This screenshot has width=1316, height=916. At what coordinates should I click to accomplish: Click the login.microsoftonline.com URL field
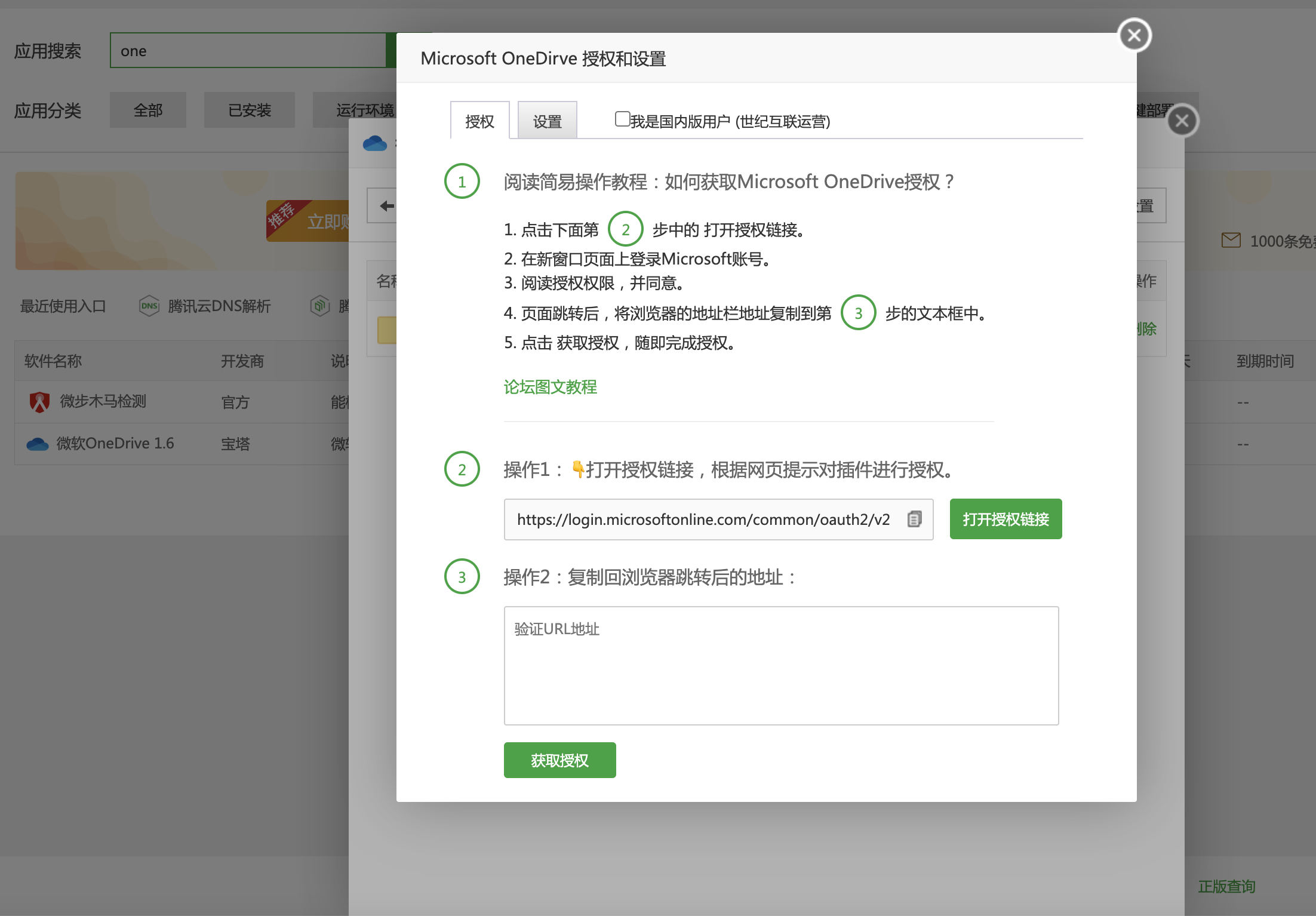point(718,520)
